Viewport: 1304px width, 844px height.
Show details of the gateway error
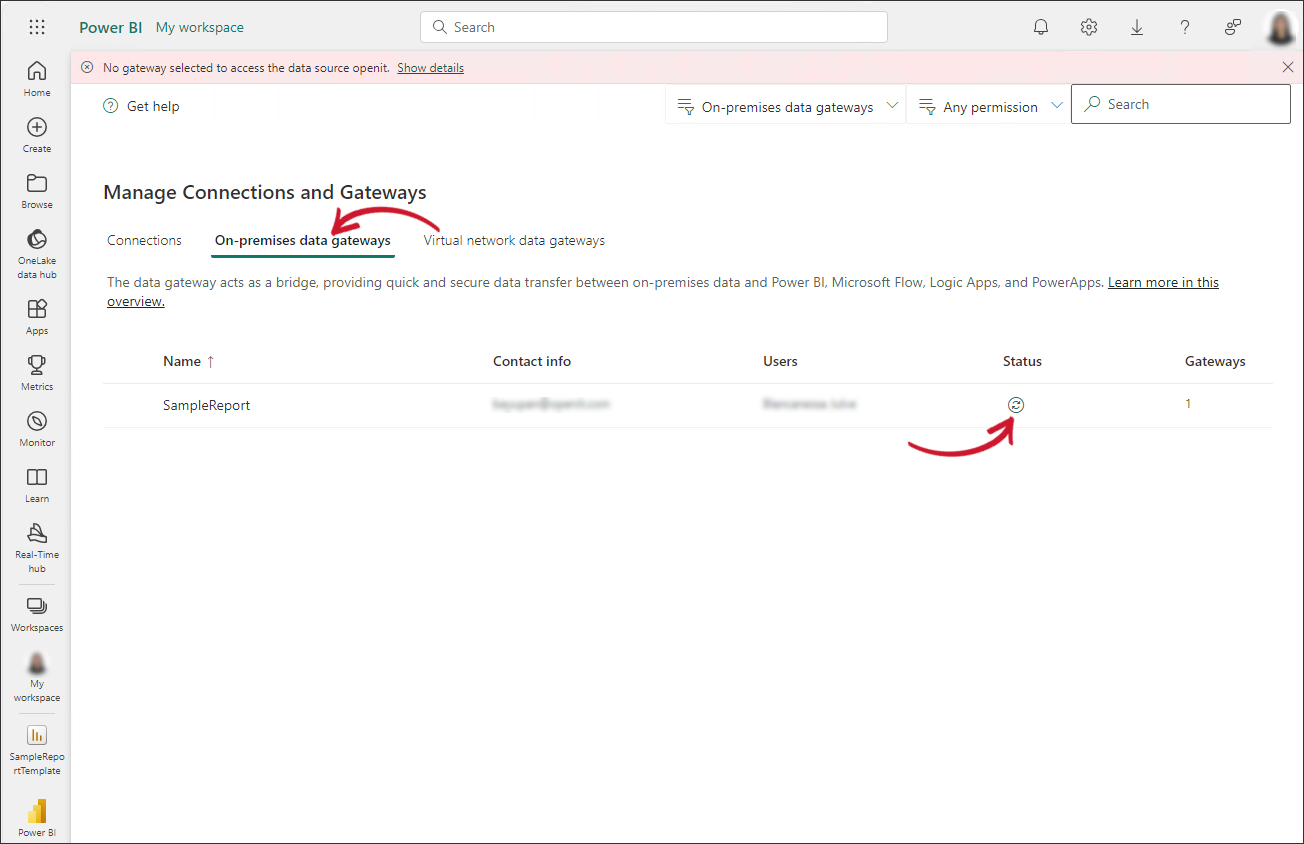pos(430,67)
